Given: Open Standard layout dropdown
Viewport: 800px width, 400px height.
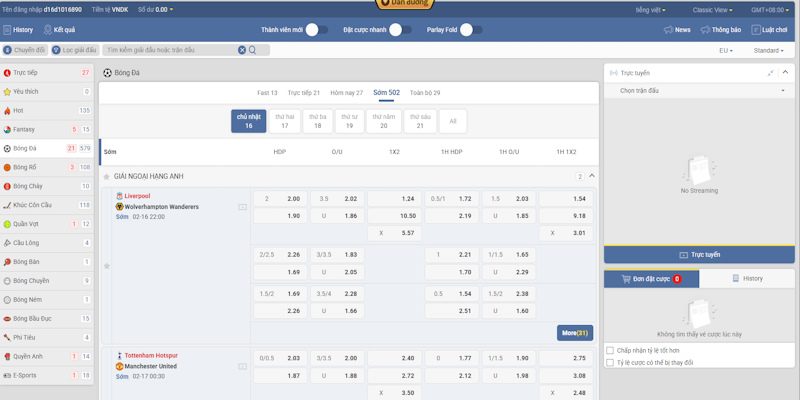Looking at the screenshot, I should (768, 51).
